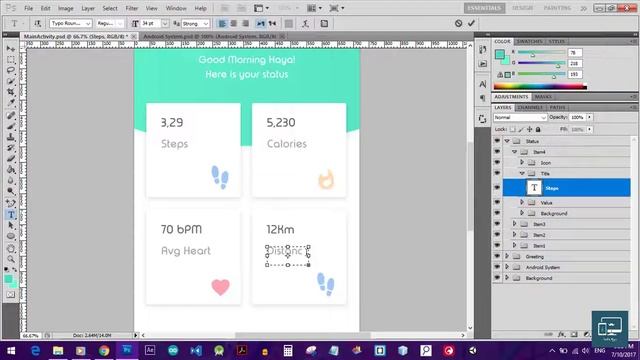Screen dimensions: 640x360
Task: Open the blend mode Normal dropdown
Action: click(x=520, y=118)
